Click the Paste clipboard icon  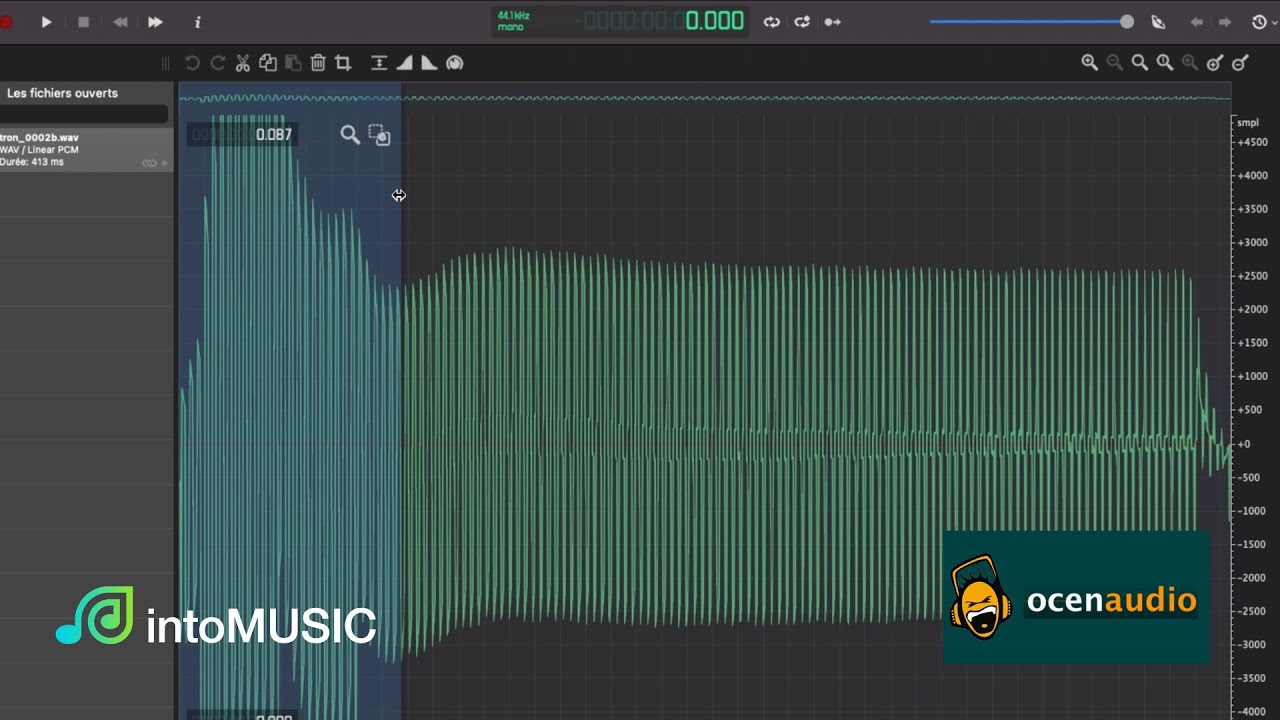(293, 63)
